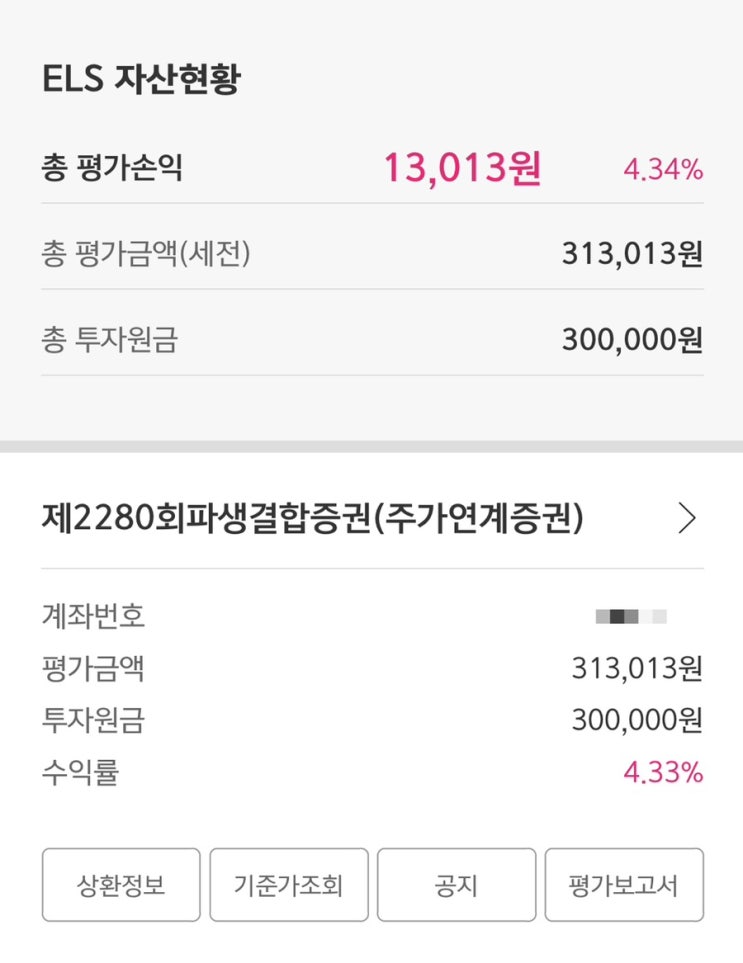
Task: Select the 총 투자원금 label
Action: [x=110, y=340]
